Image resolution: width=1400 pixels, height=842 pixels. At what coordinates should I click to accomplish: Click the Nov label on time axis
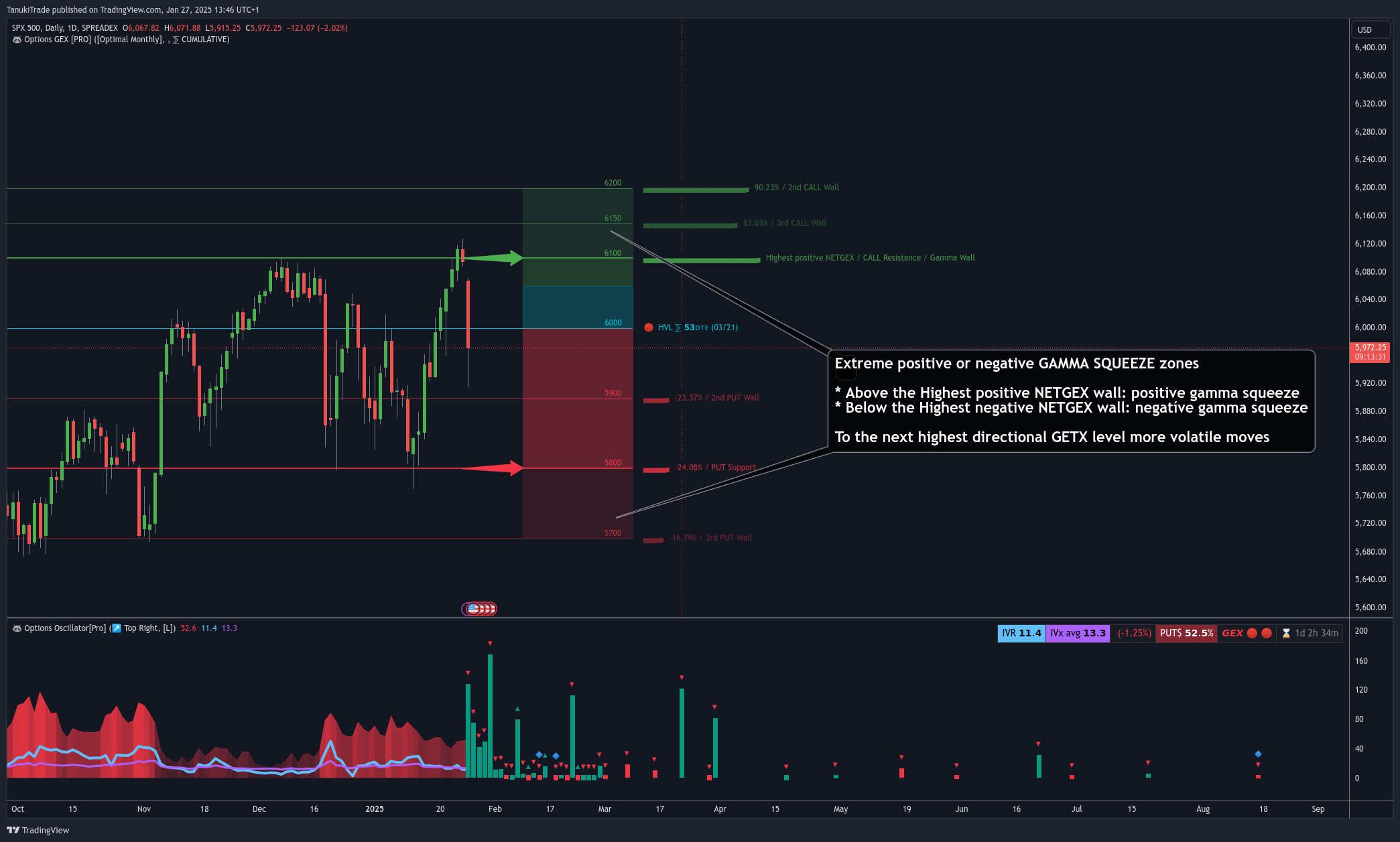[x=144, y=809]
